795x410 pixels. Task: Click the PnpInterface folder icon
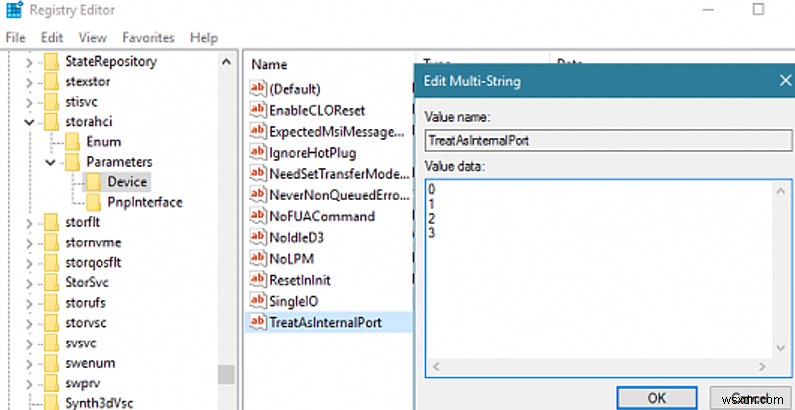point(94,203)
